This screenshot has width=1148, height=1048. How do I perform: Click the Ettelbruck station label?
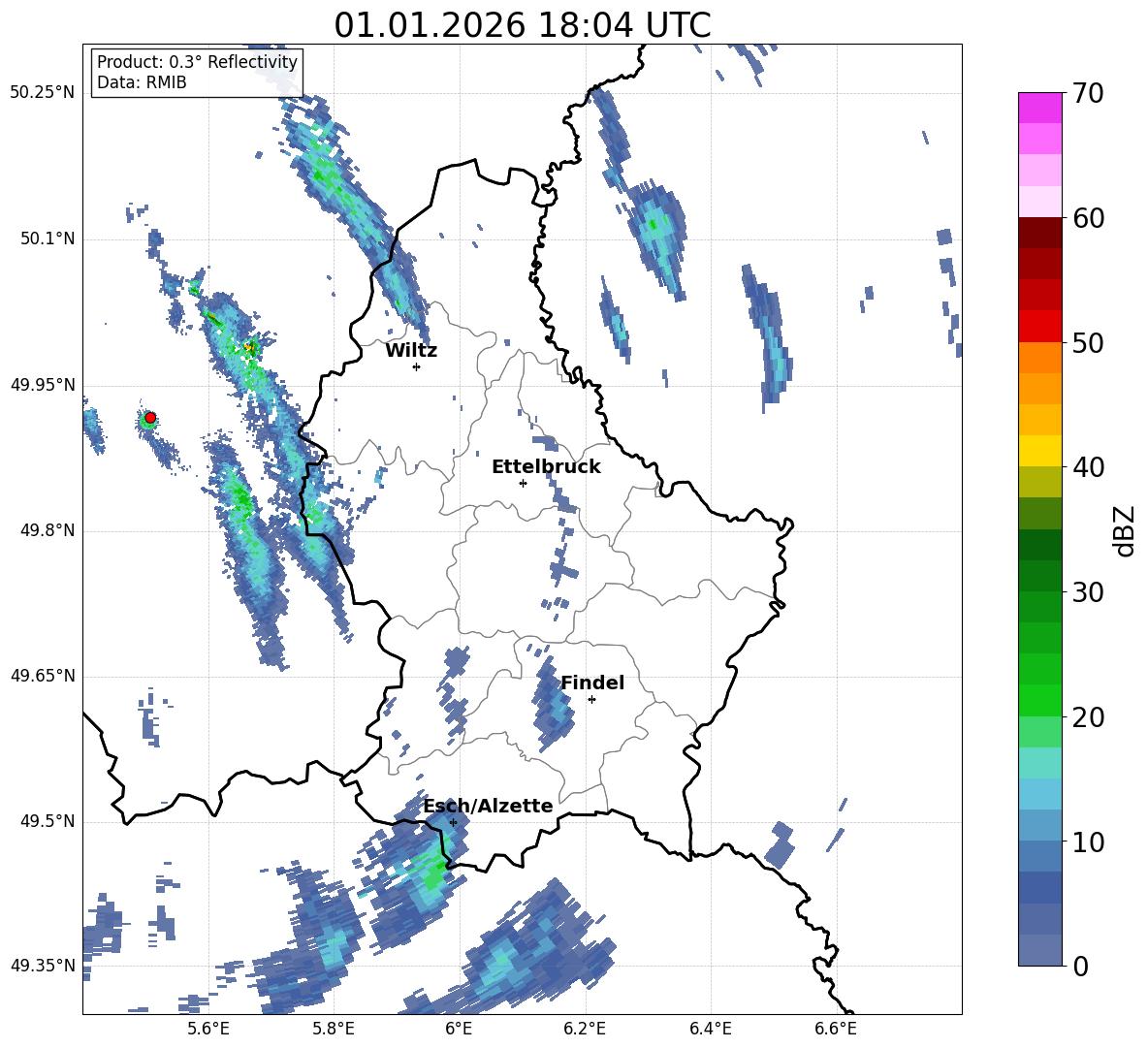[546, 467]
